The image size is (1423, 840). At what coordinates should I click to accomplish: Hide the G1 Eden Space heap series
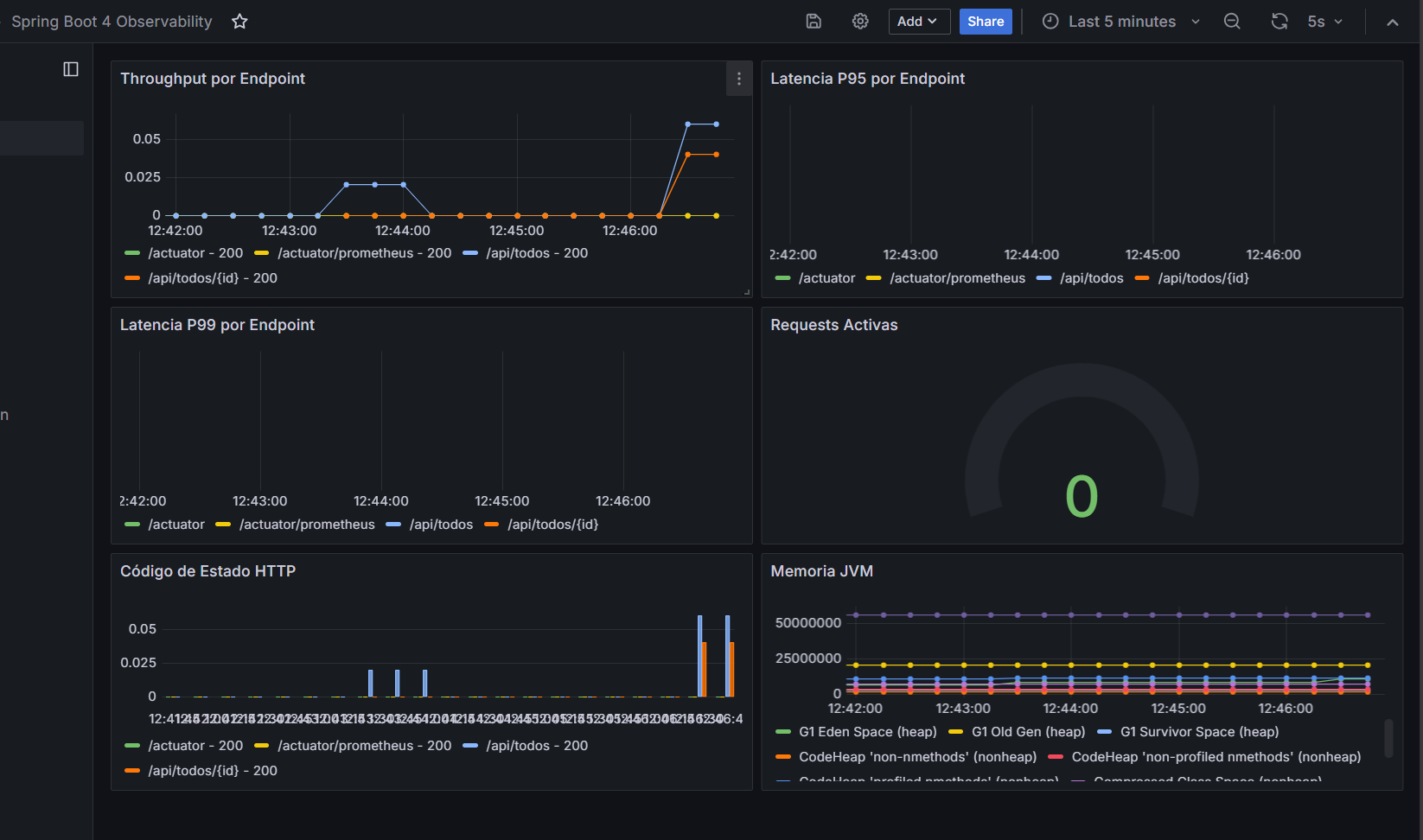[868, 731]
